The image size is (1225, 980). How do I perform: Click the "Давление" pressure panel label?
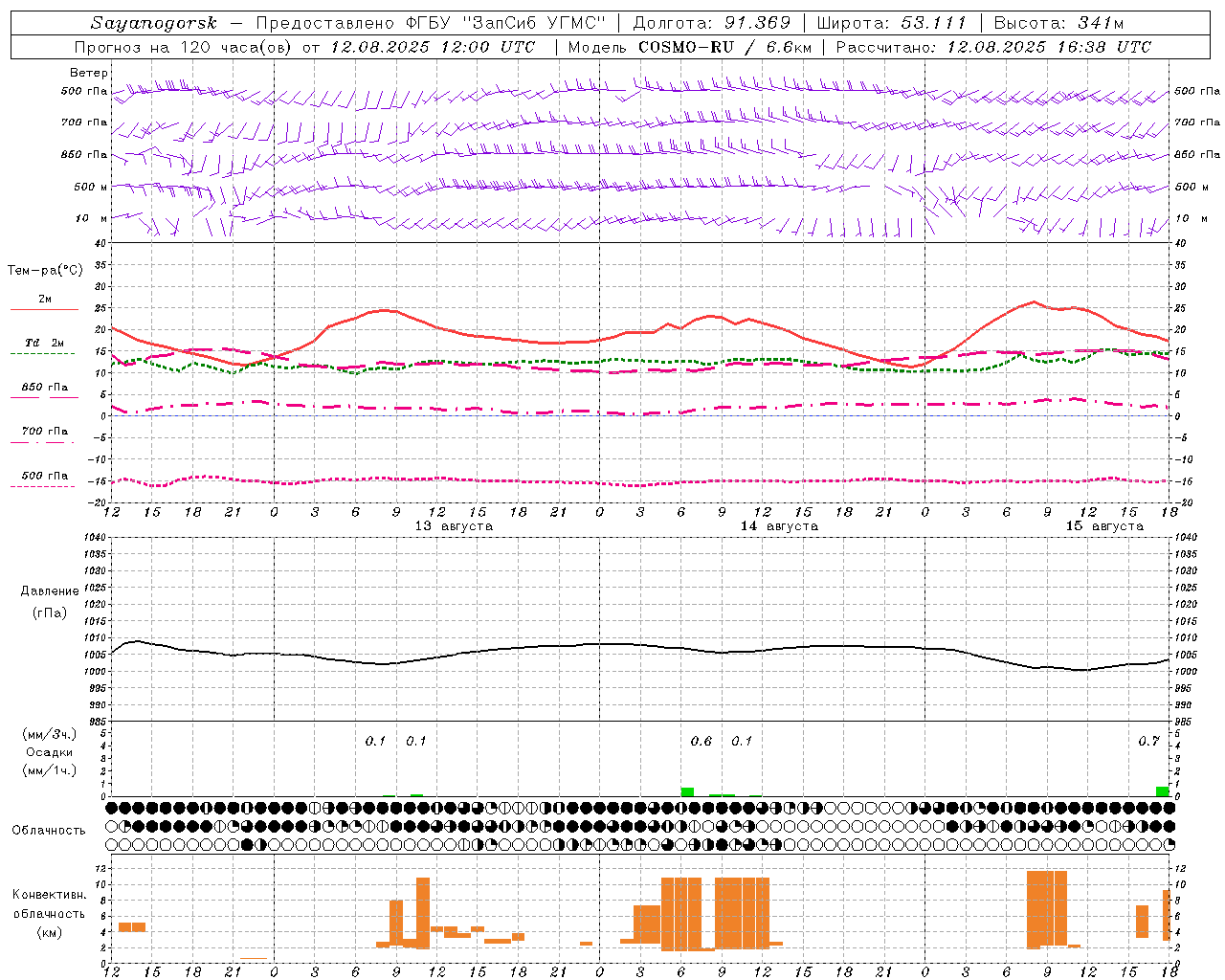(x=50, y=591)
